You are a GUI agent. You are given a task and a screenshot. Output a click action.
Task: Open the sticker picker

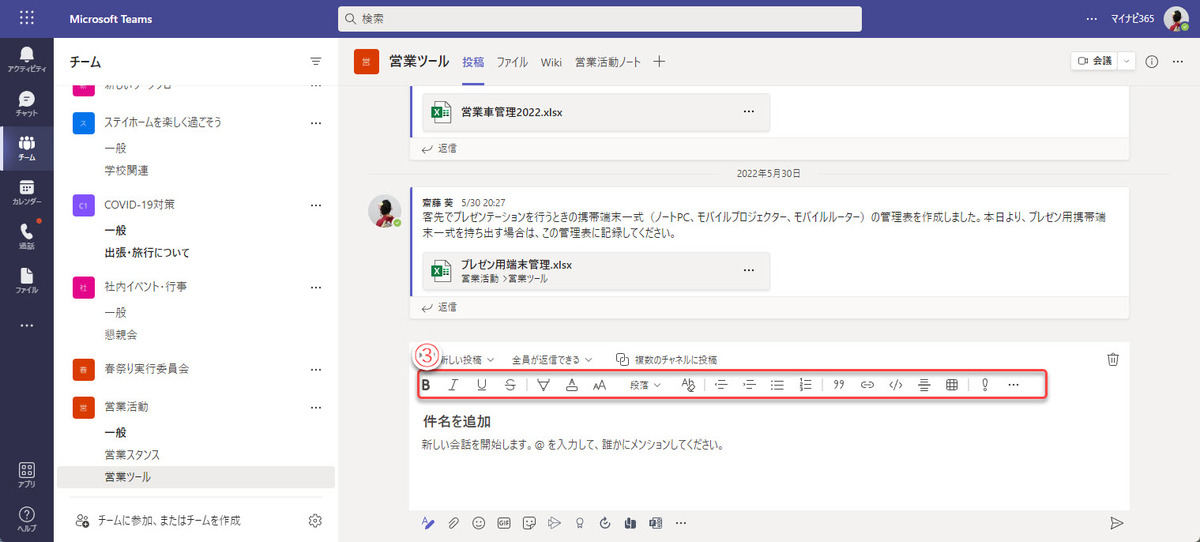pyautogui.click(x=530, y=522)
